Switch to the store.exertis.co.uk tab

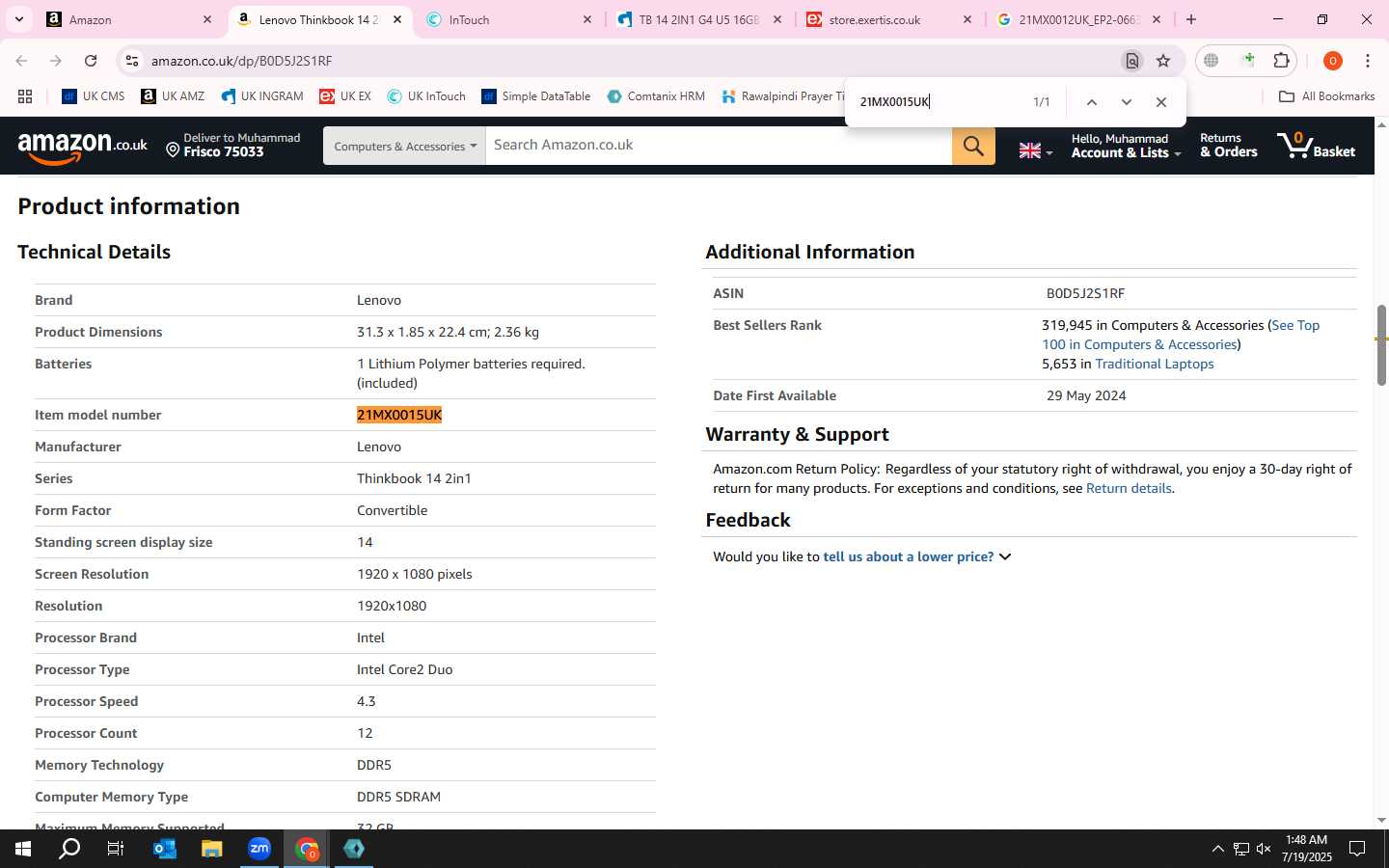point(888,19)
